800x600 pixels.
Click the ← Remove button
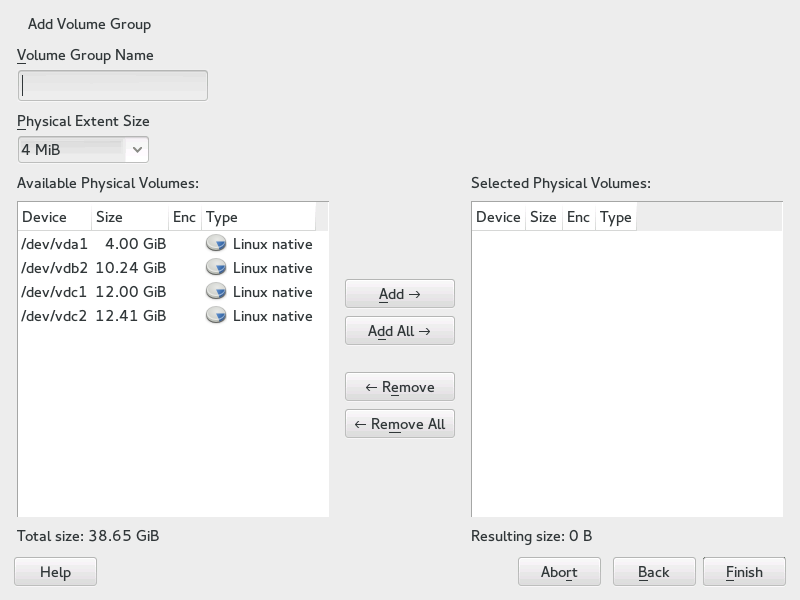400,387
